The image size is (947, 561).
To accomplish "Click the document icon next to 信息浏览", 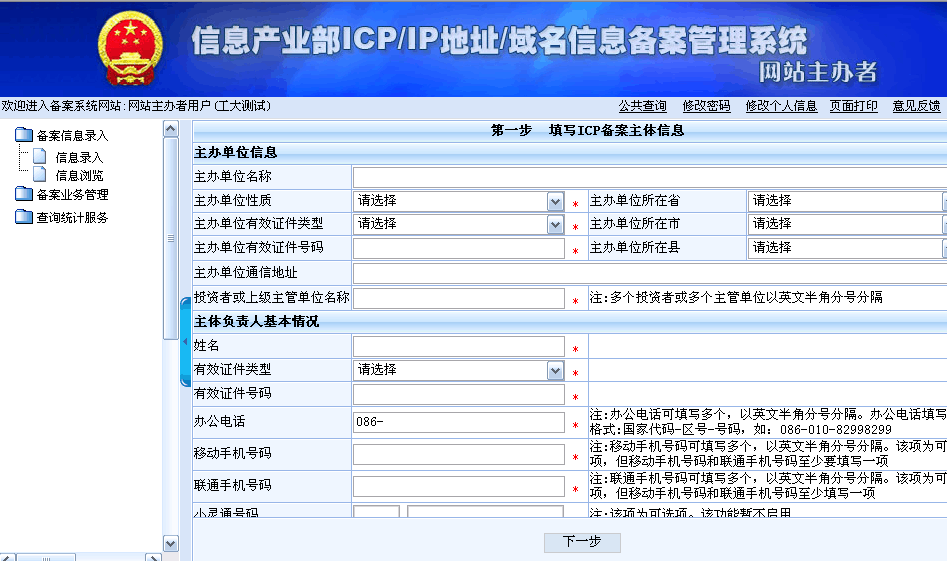I will click(x=40, y=175).
